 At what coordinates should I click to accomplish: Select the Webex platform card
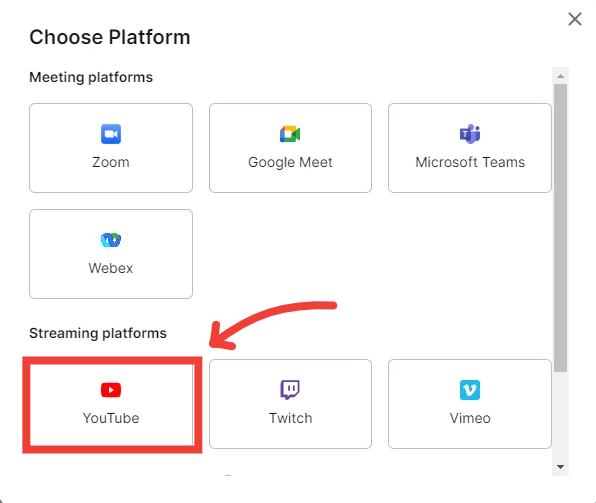pos(111,254)
